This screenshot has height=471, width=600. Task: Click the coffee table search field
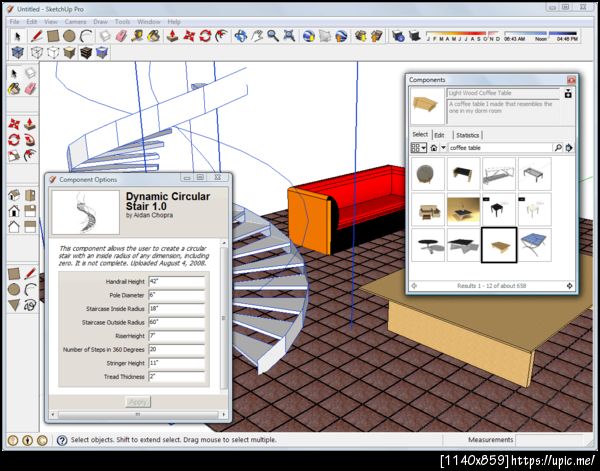coord(501,148)
